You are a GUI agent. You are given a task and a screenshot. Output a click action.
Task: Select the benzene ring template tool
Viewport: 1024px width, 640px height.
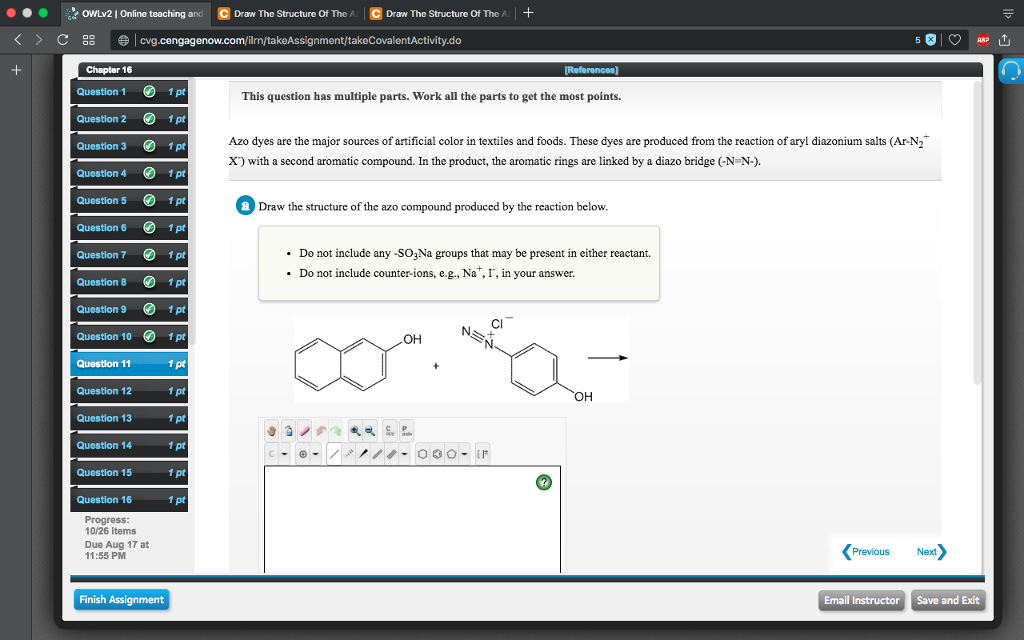[438, 455]
